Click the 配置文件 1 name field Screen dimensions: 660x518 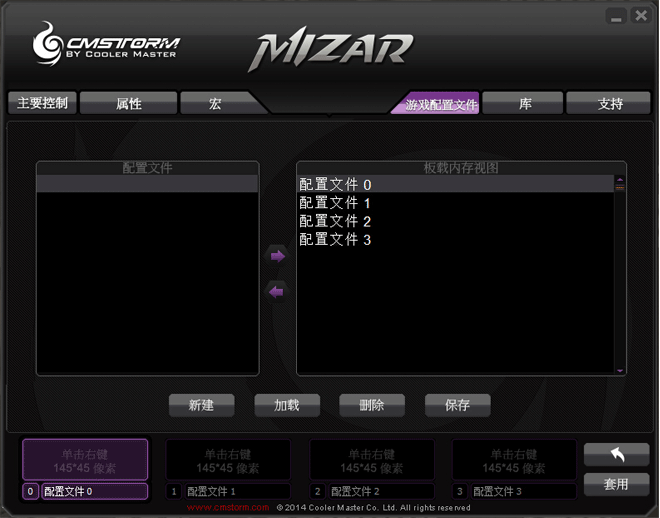click(238, 491)
